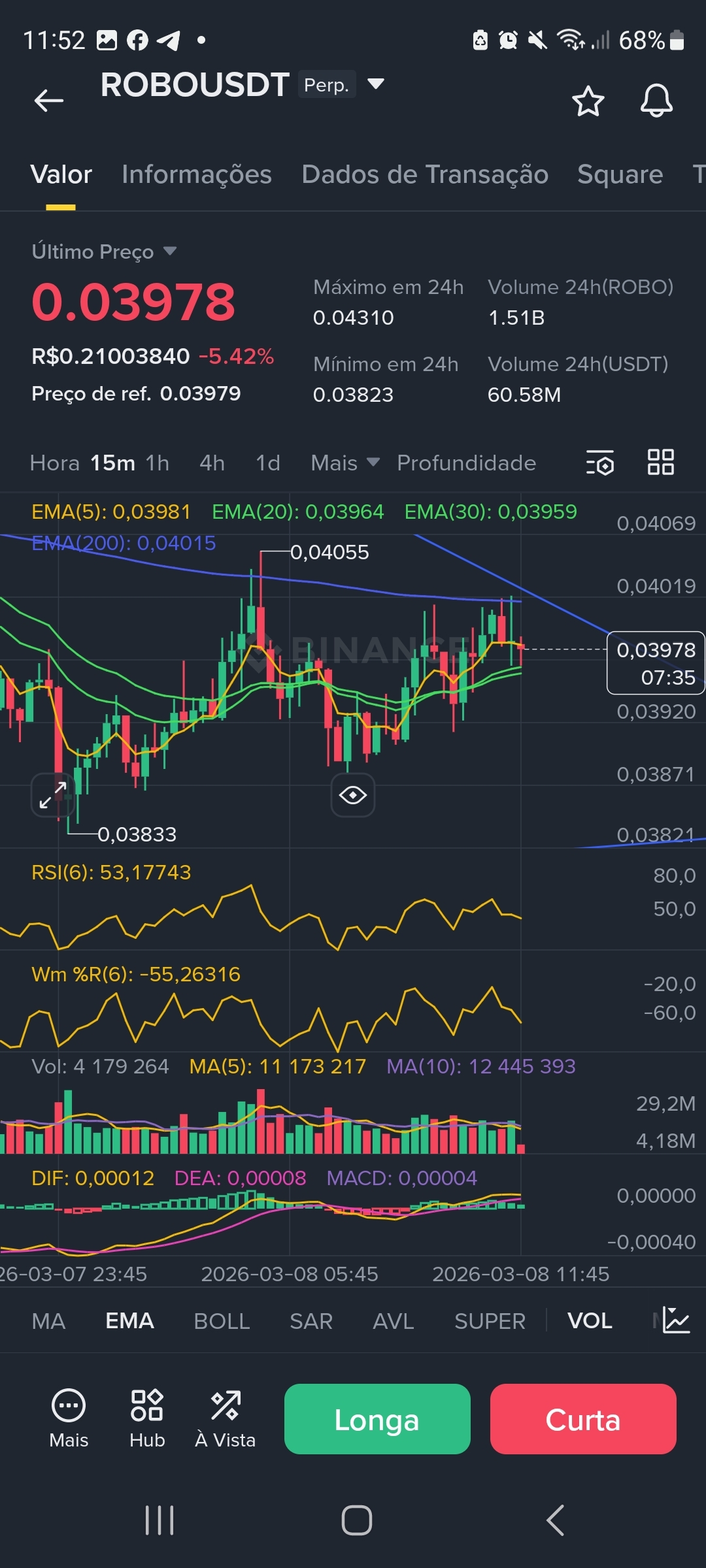Open the Square tab
Image resolution: width=706 pixels, height=1568 pixels.
[x=620, y=174]
